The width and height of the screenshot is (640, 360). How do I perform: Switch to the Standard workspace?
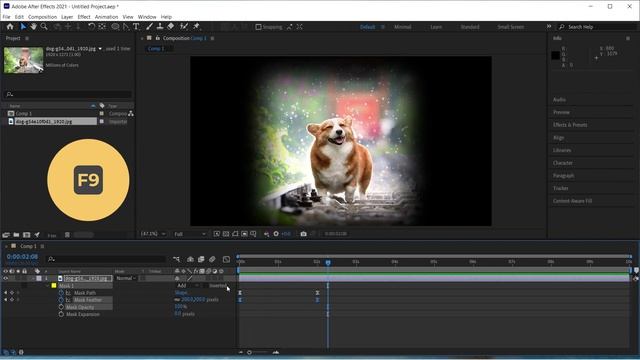click(470, 27)
